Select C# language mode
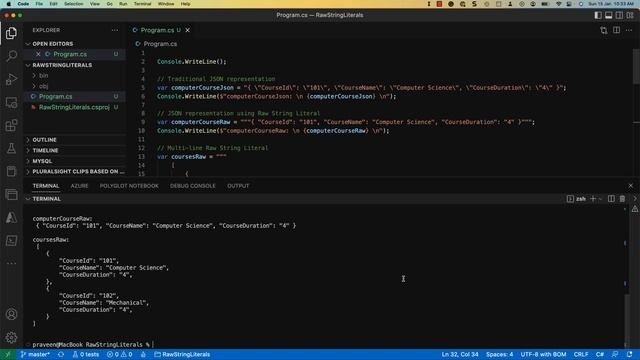This screenshot has height=360, width=640. (x=600, y=354)
